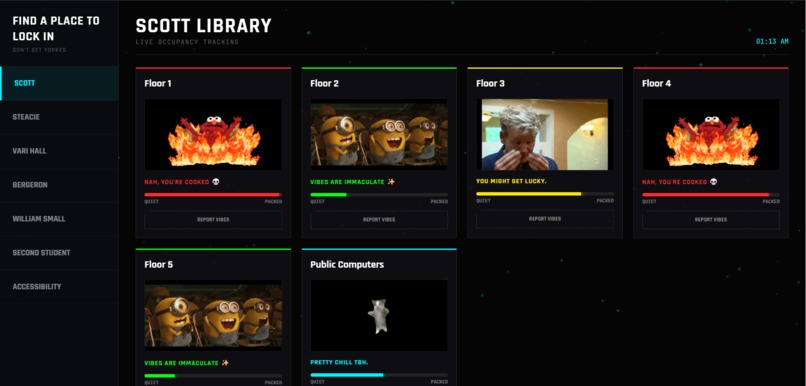Click the Floor 5 card title
The width and height of the screenshot is (806, 386).
[158, 265]
